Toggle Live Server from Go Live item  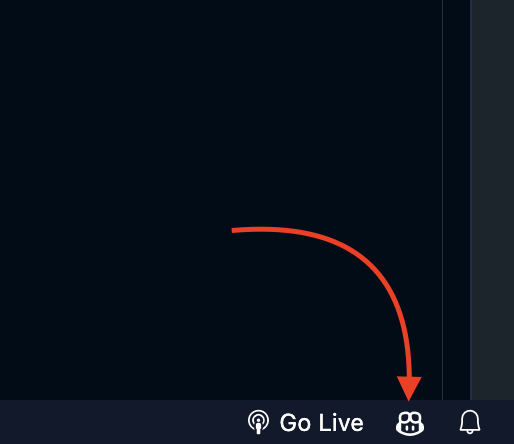pos(305,422)
